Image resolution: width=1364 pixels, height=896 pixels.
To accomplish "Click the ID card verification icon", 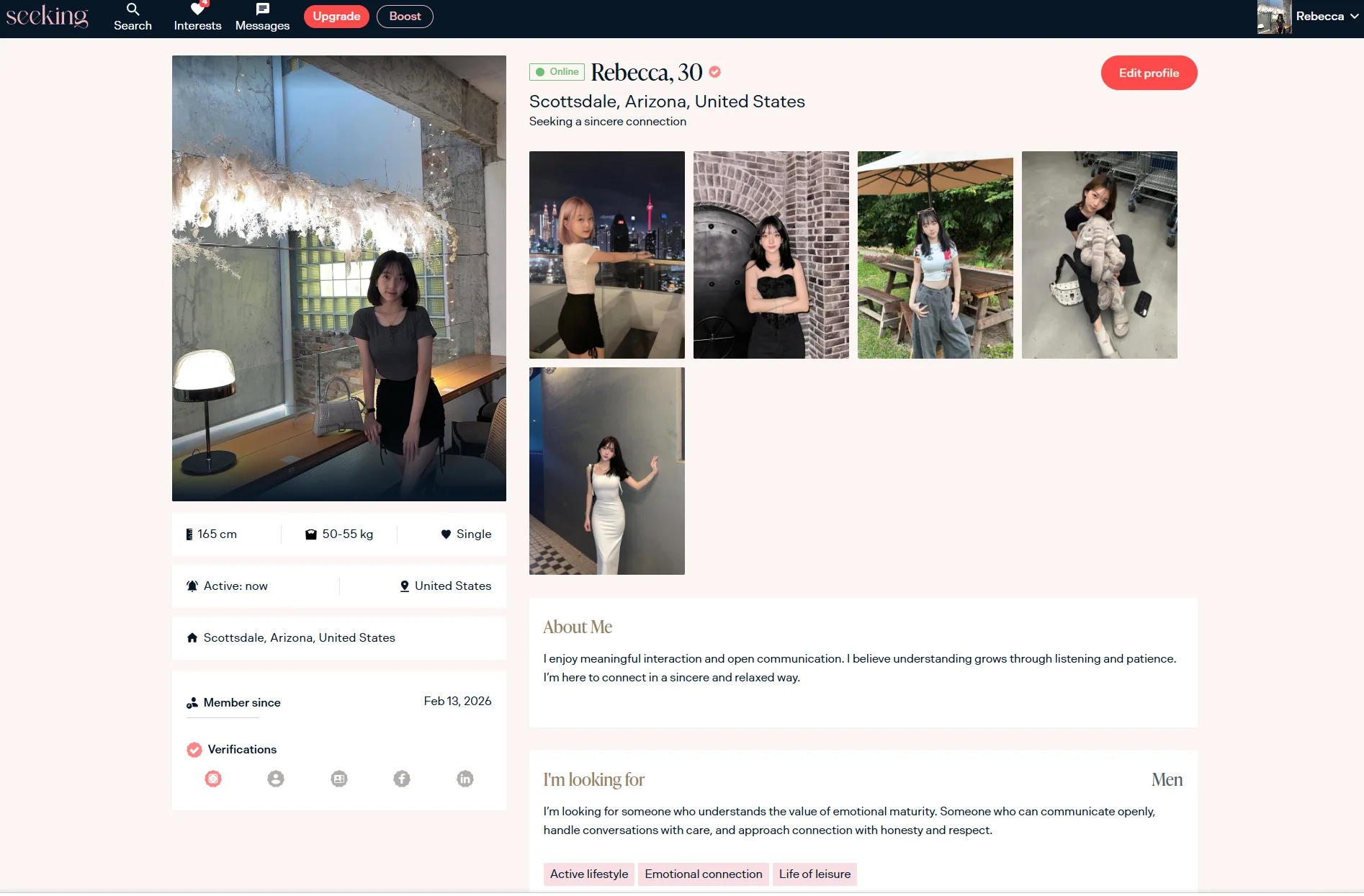I will 339,779.
